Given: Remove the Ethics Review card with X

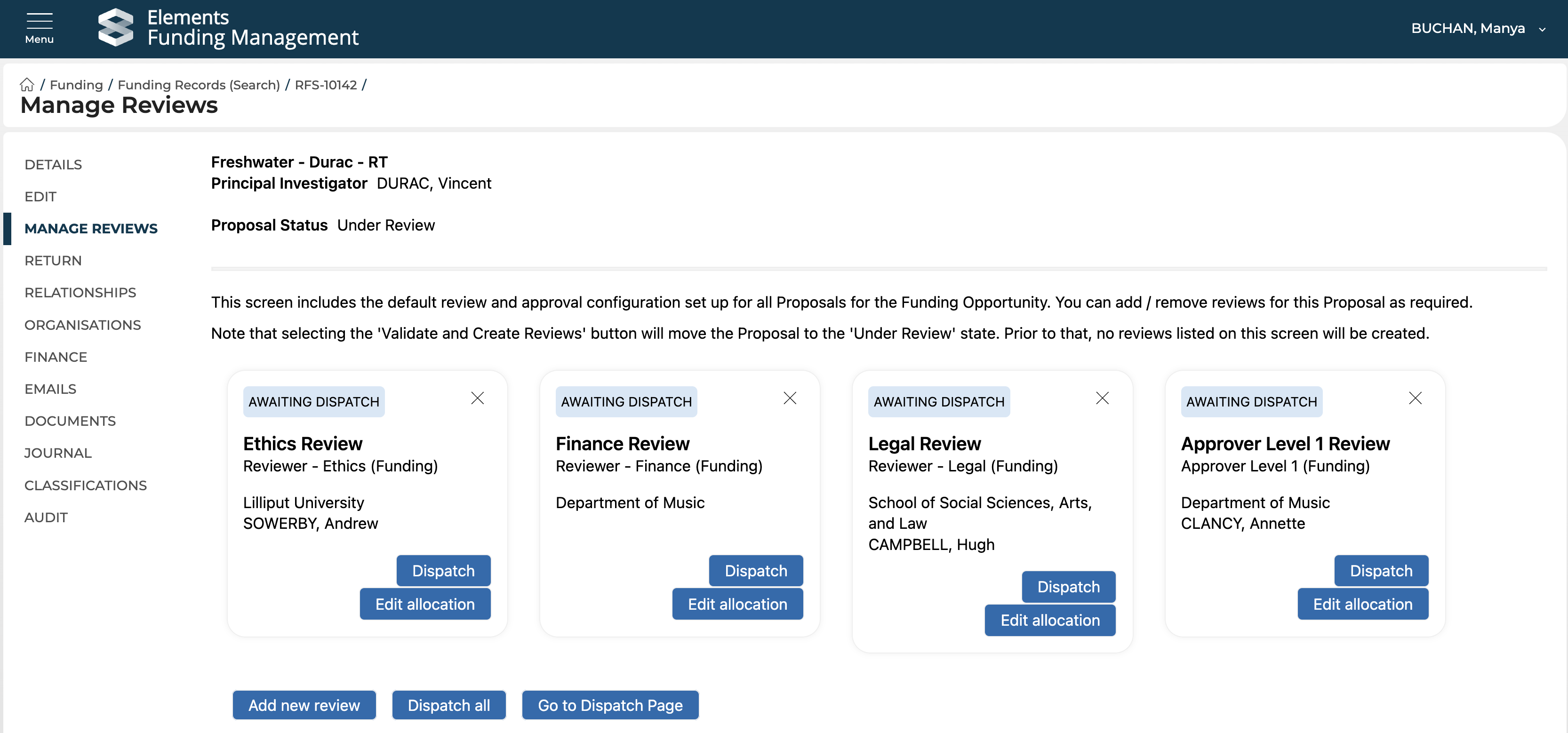Looking at the screenshot, I should [477, 398].
